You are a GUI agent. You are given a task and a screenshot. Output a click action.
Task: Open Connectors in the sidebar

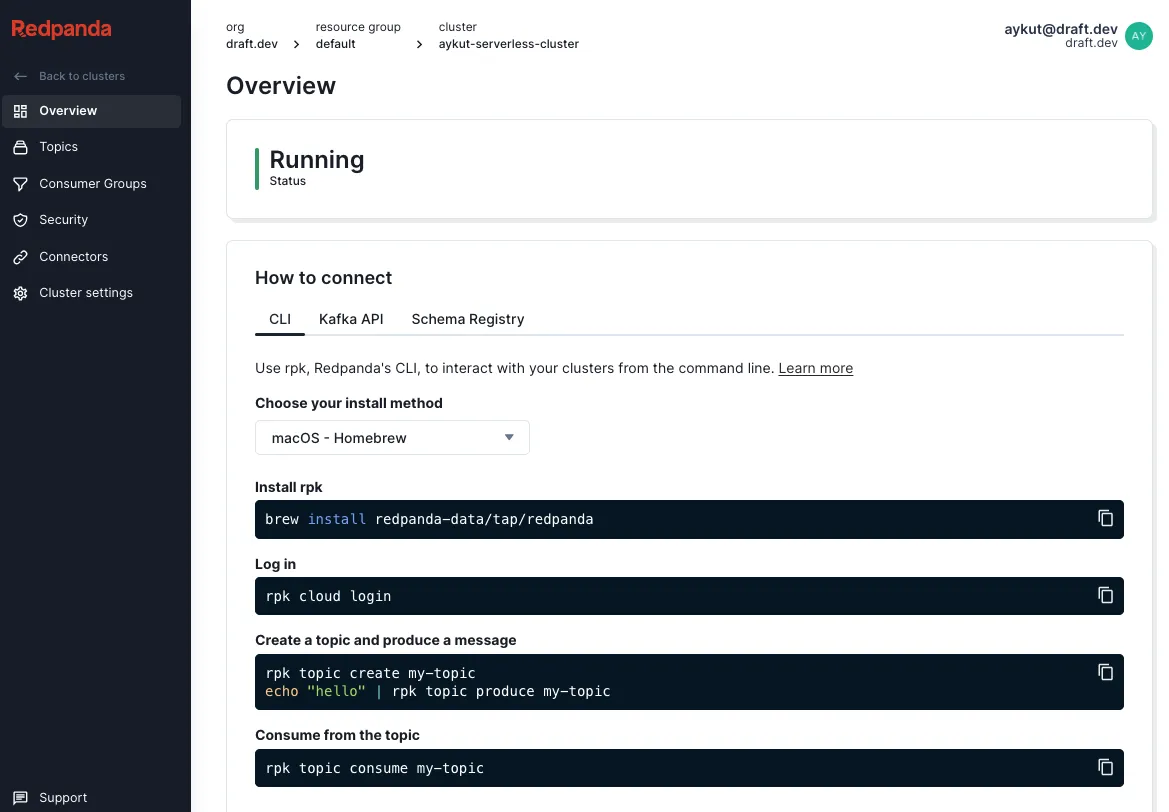tap(91, 256)
